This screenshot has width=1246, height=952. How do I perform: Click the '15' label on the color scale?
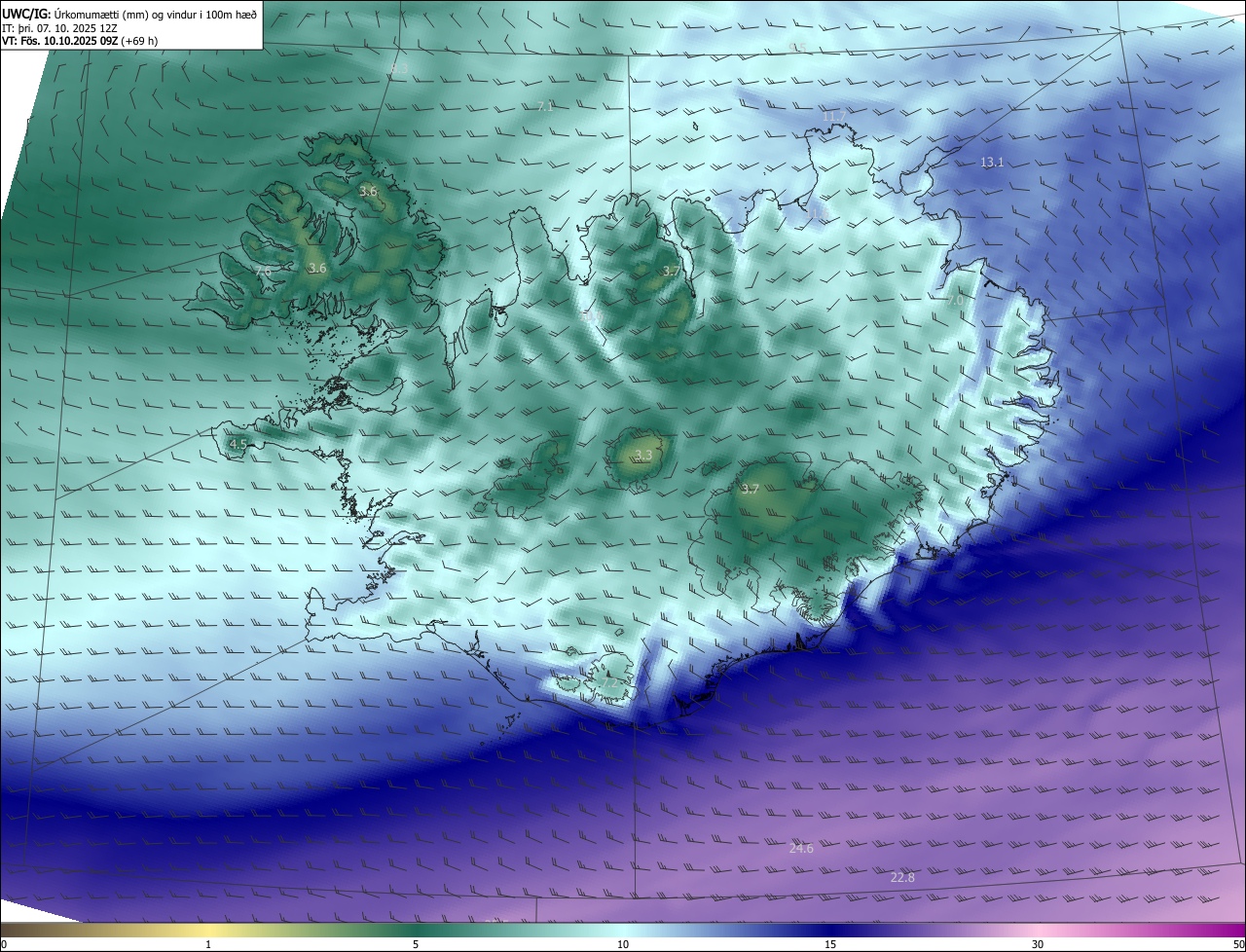click(830, 944)
